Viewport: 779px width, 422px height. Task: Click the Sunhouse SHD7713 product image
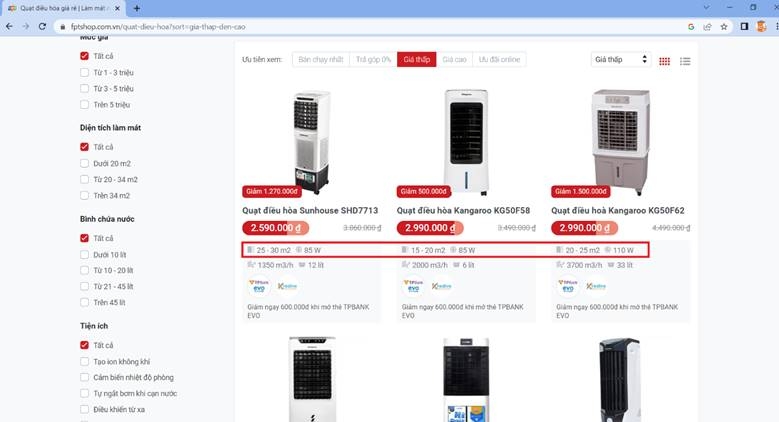click(312, 142)
